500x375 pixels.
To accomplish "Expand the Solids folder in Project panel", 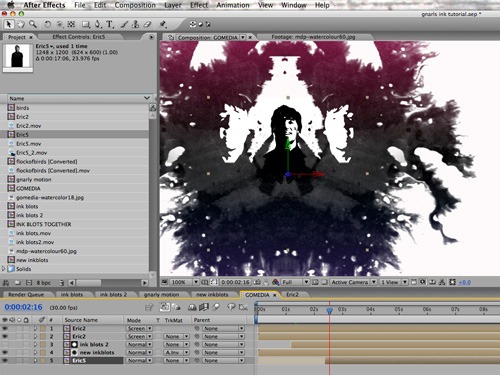I will [3, 269].
